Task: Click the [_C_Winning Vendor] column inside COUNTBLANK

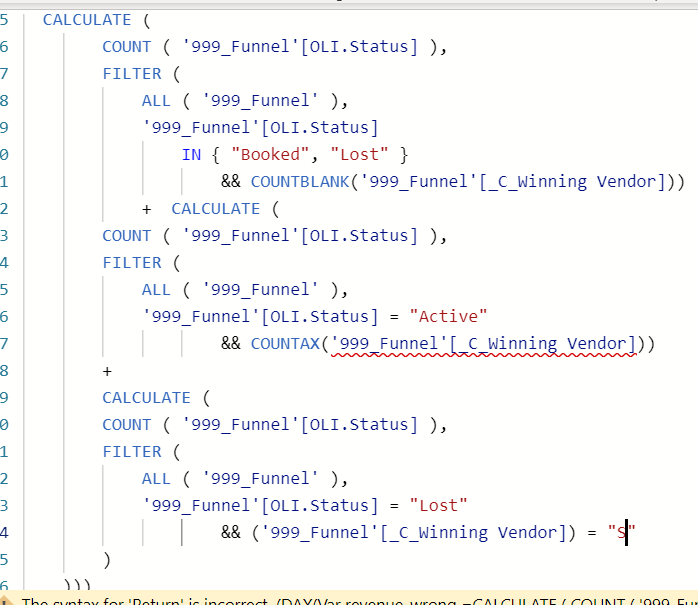Action: pyautogui.click(x=572, y=182)
